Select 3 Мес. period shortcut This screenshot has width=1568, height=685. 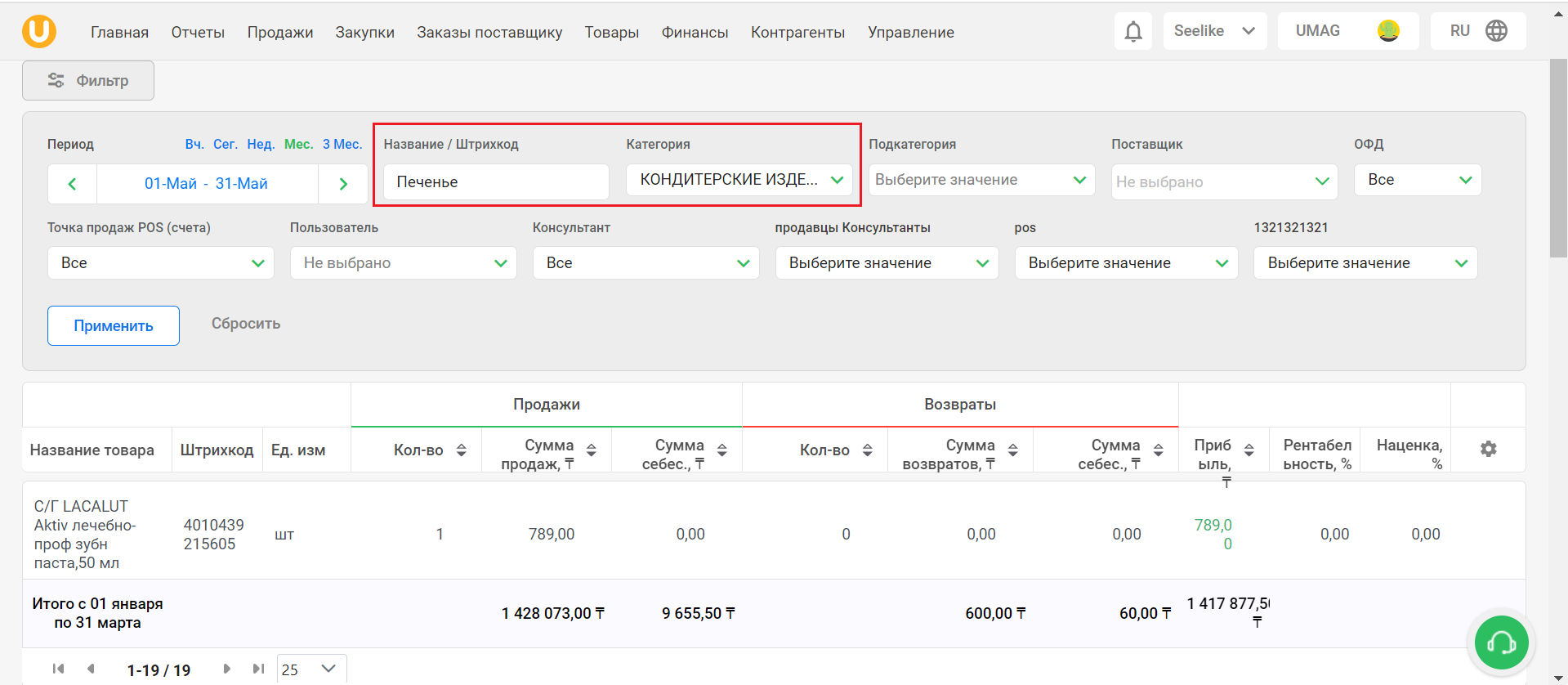pos(342,144)
